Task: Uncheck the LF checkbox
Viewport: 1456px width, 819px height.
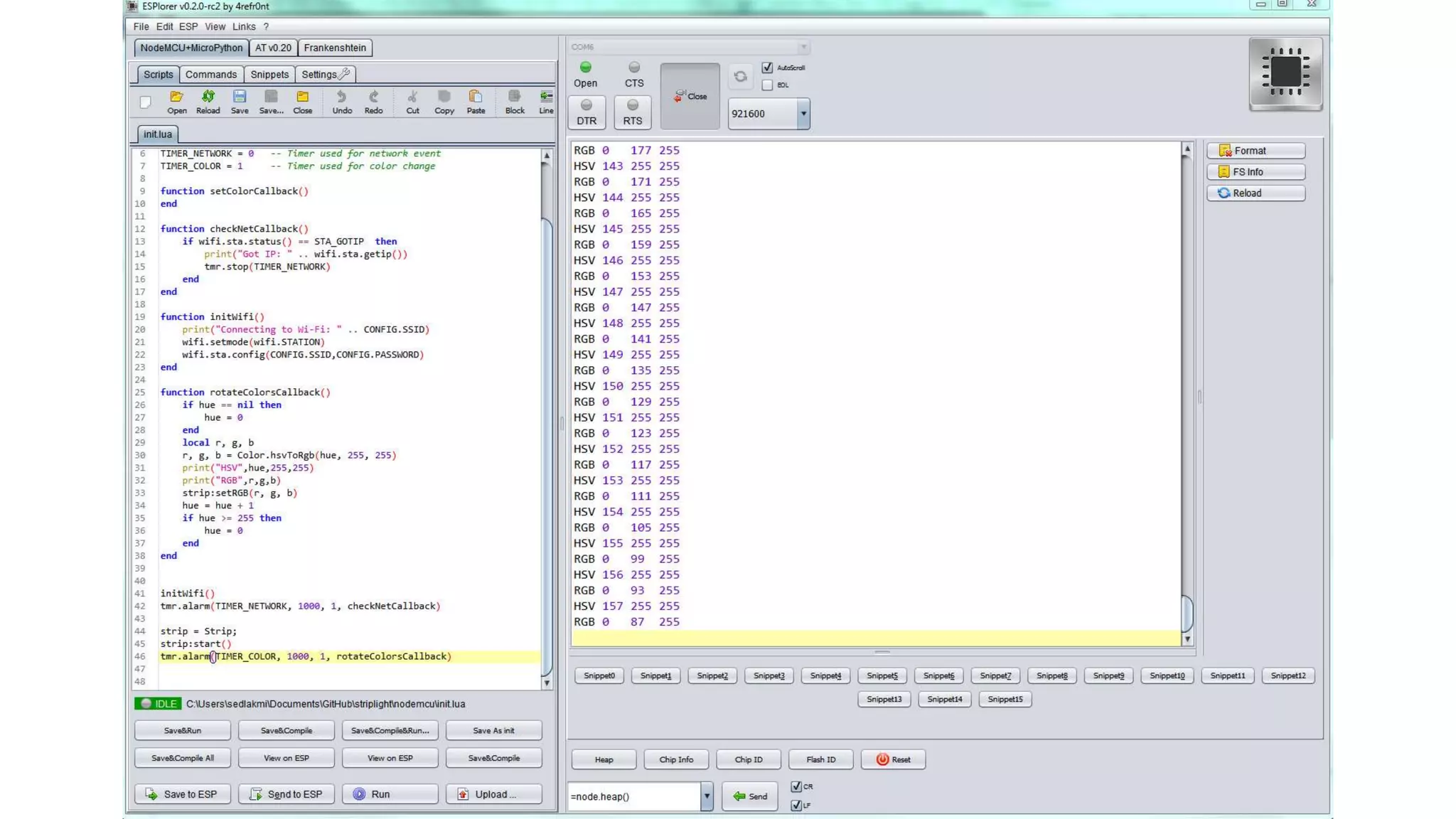Action: click(796, 805)
